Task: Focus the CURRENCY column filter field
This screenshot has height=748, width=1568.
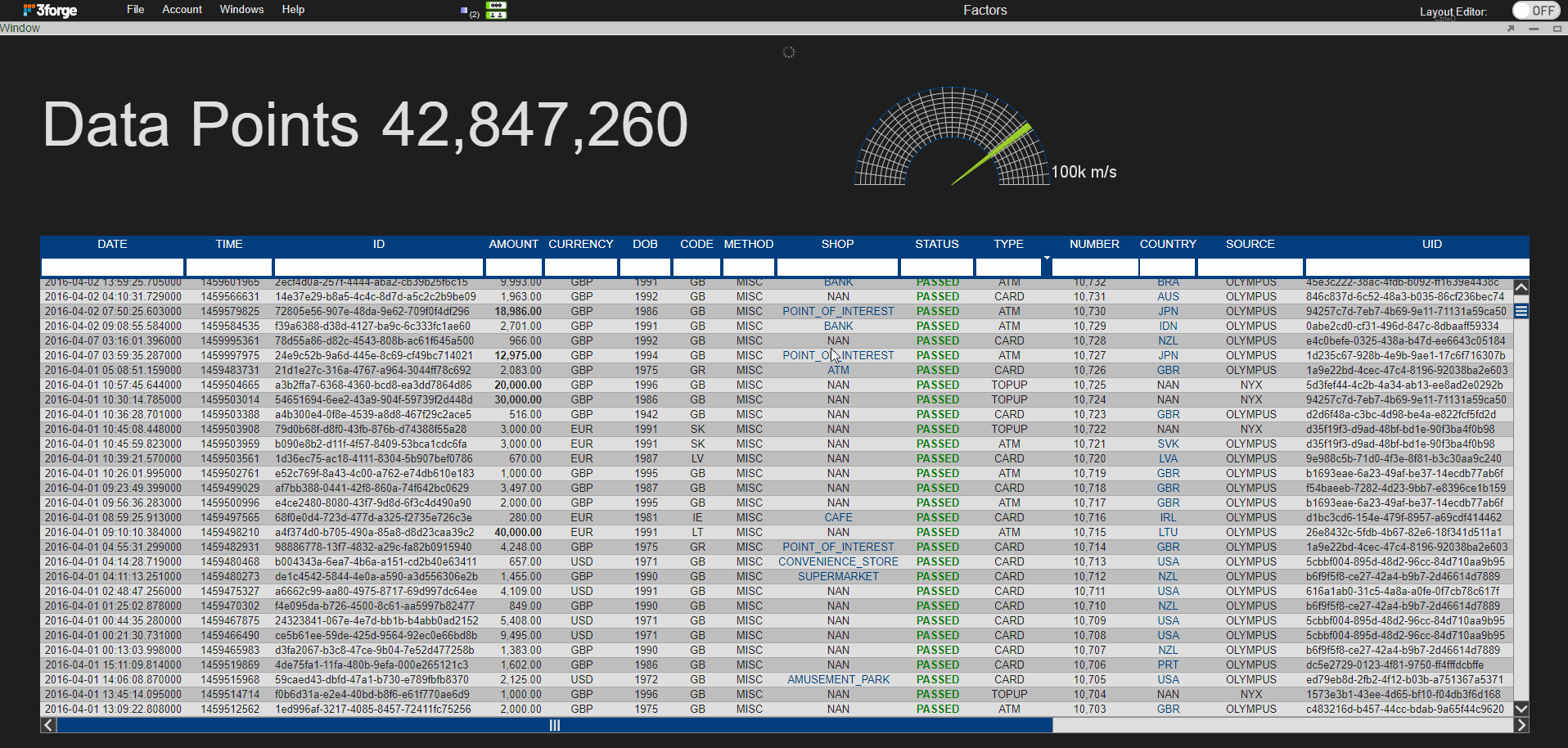Action: coord(581,267)
